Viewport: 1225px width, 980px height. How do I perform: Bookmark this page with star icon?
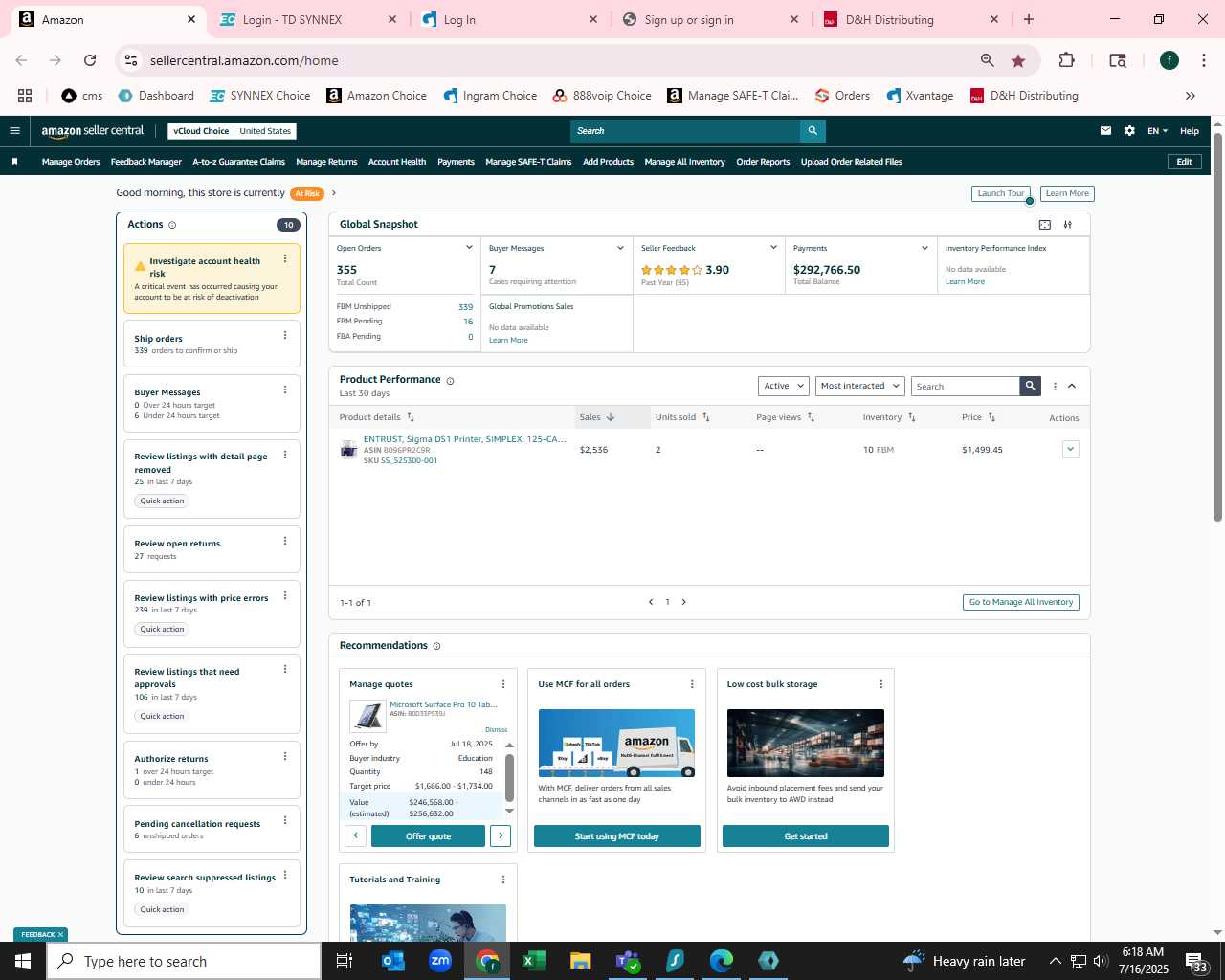pos(1018,60)
